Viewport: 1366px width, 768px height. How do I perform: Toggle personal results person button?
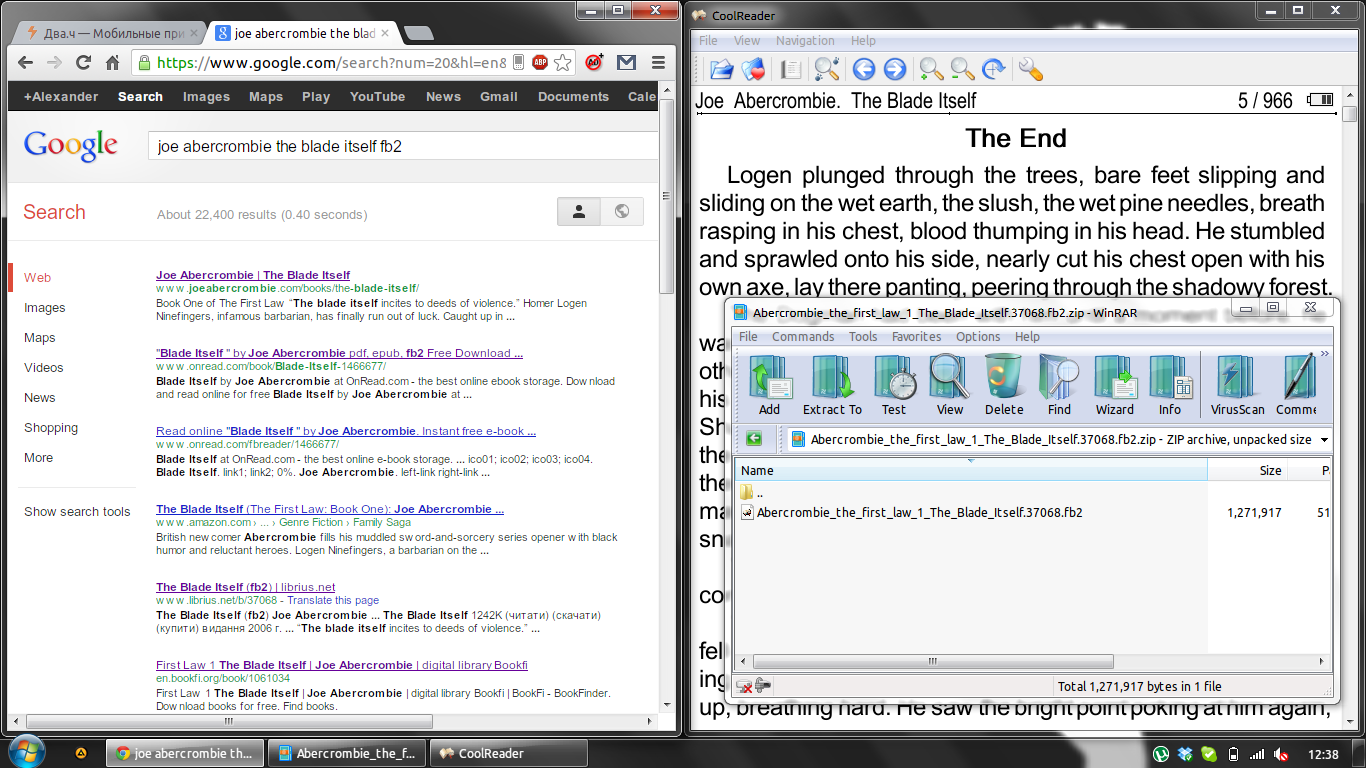(579, 212)
